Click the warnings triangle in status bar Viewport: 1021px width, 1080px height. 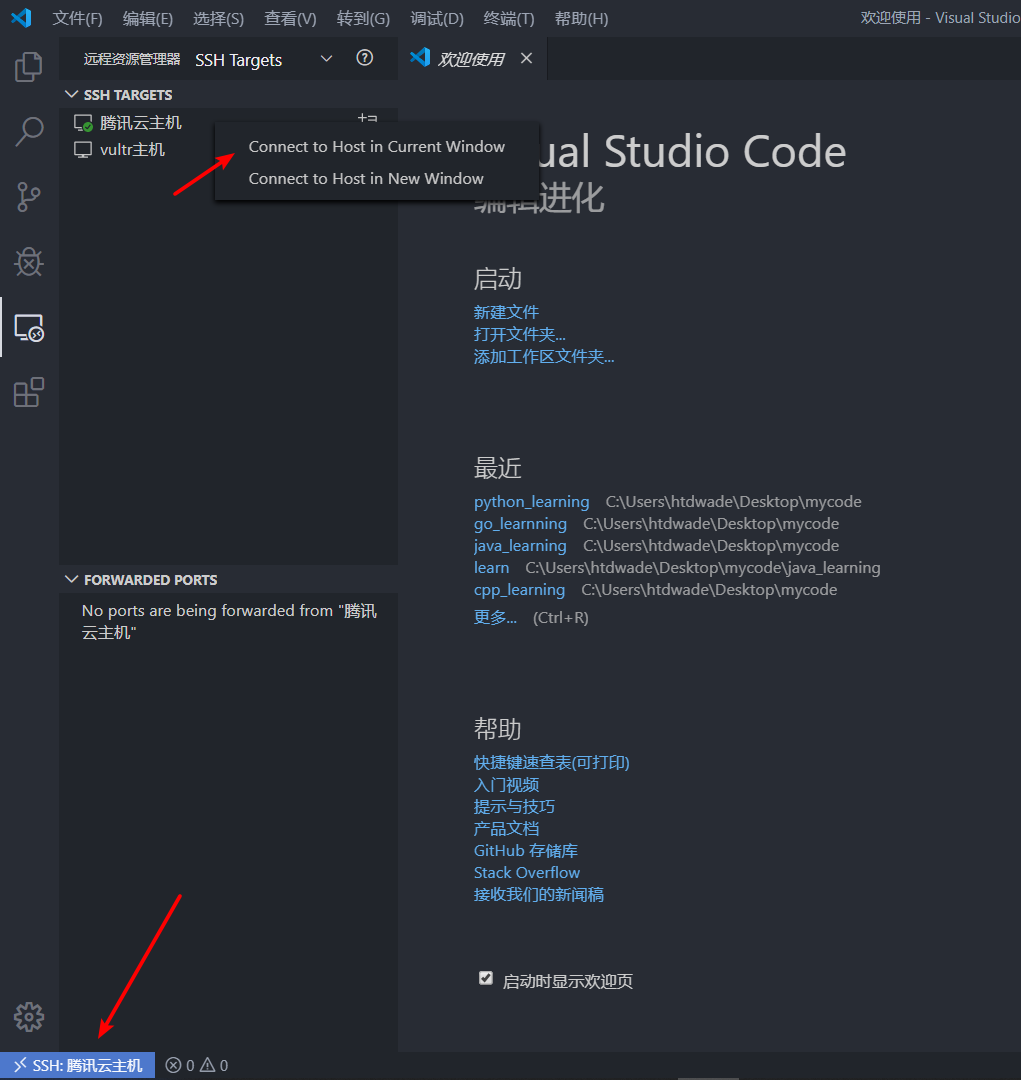pos(207,1066)
